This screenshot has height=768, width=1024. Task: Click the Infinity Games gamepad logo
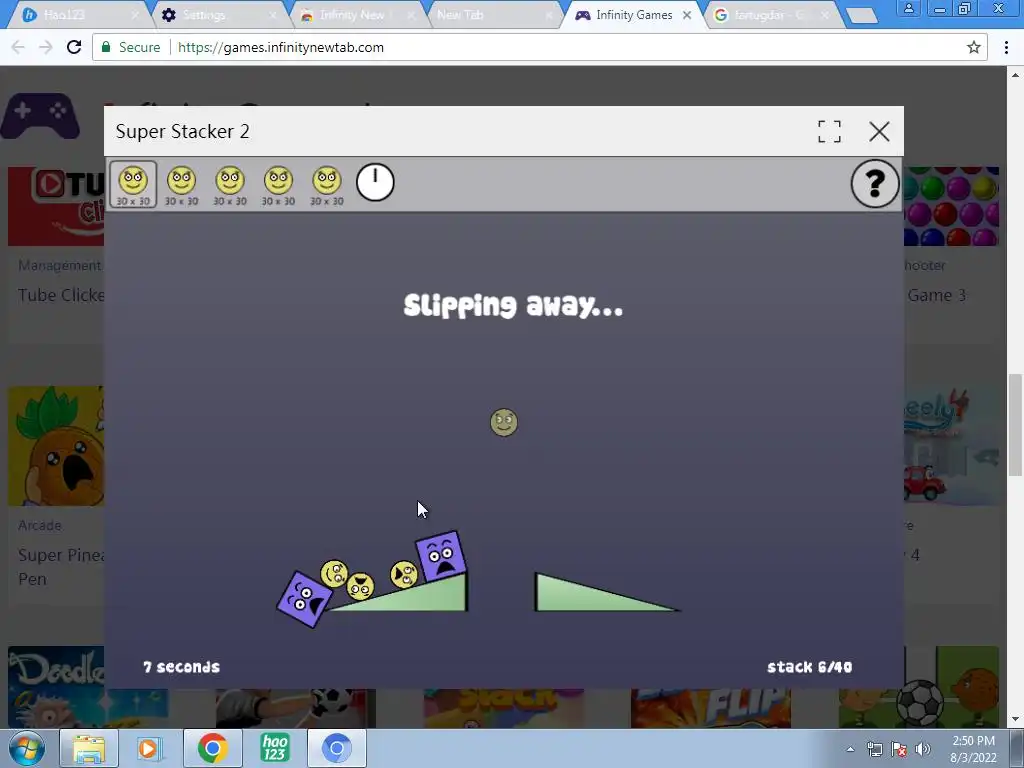[x=40, y=118]
